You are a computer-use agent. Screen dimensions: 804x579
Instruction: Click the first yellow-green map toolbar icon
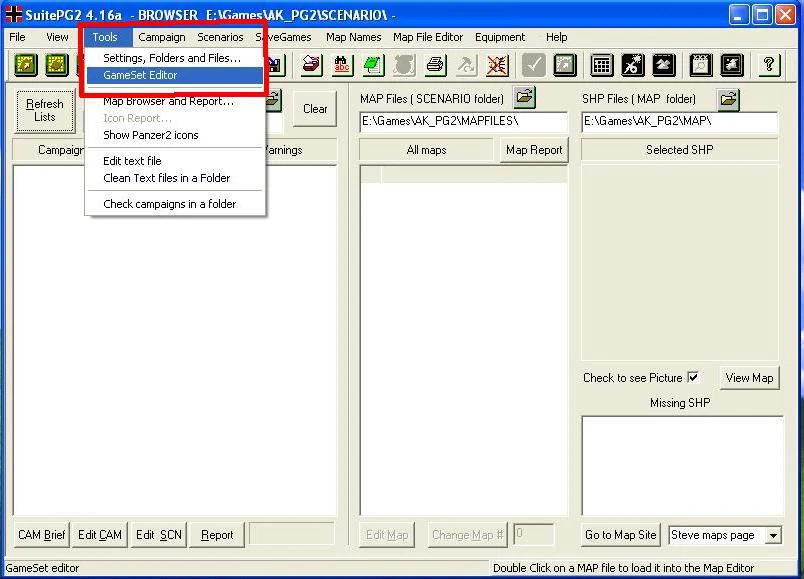coord(26,65)
